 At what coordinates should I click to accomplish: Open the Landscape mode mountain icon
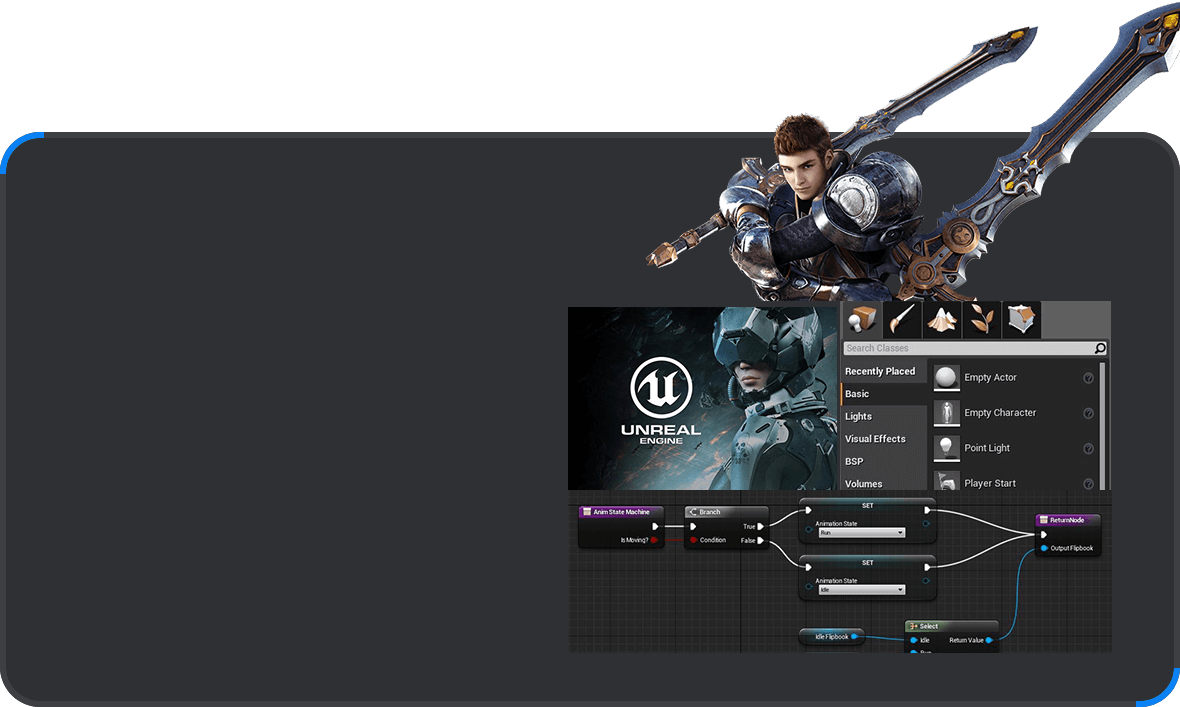(x=941, y=320)
